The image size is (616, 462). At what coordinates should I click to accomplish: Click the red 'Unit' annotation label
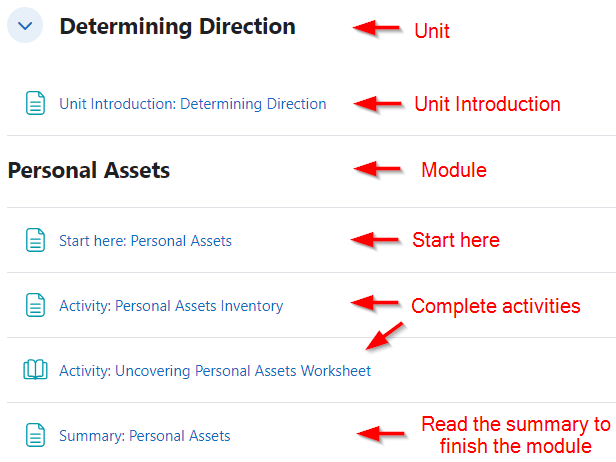(432, 31)
